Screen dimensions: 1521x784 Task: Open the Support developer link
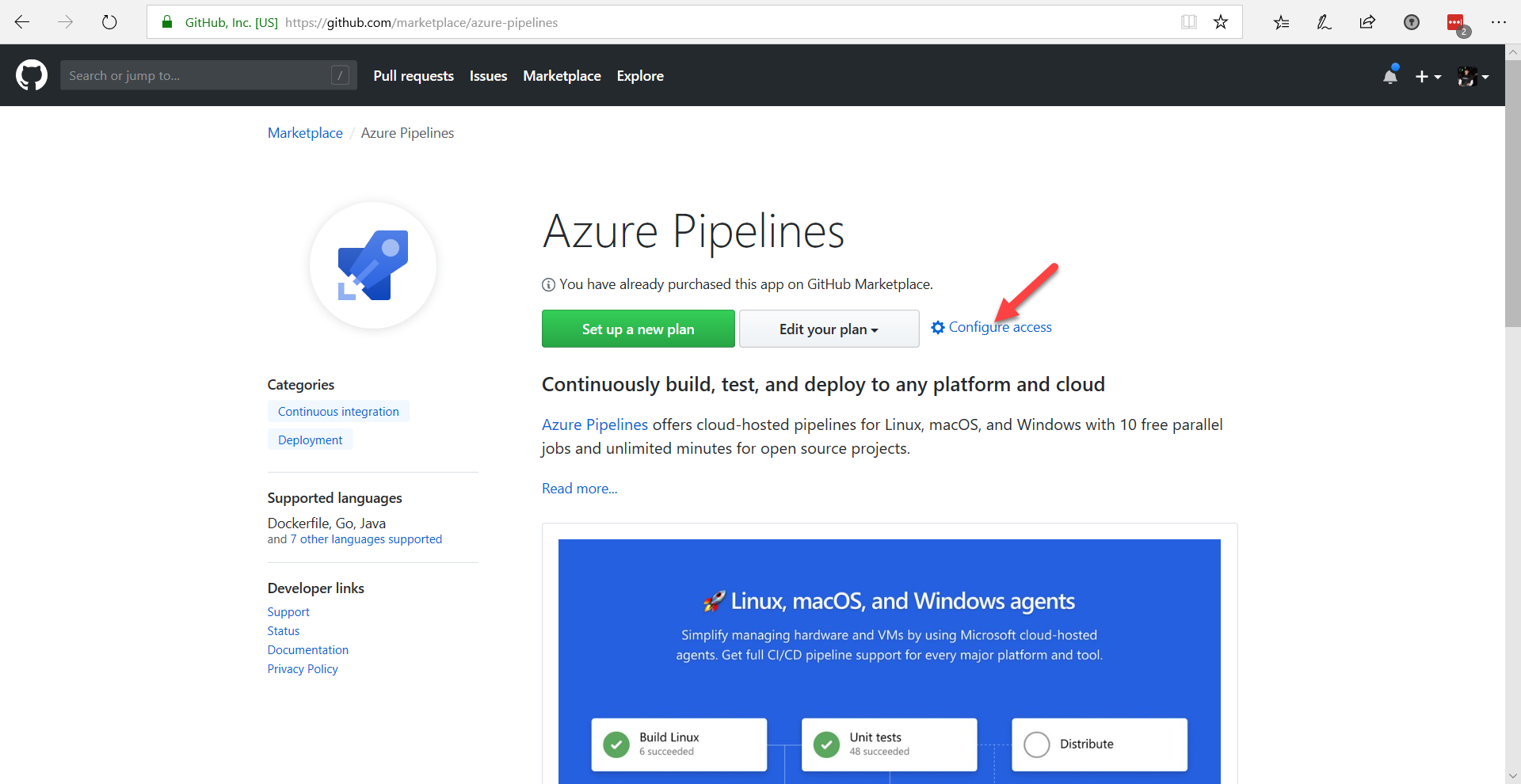coord(288,612)
